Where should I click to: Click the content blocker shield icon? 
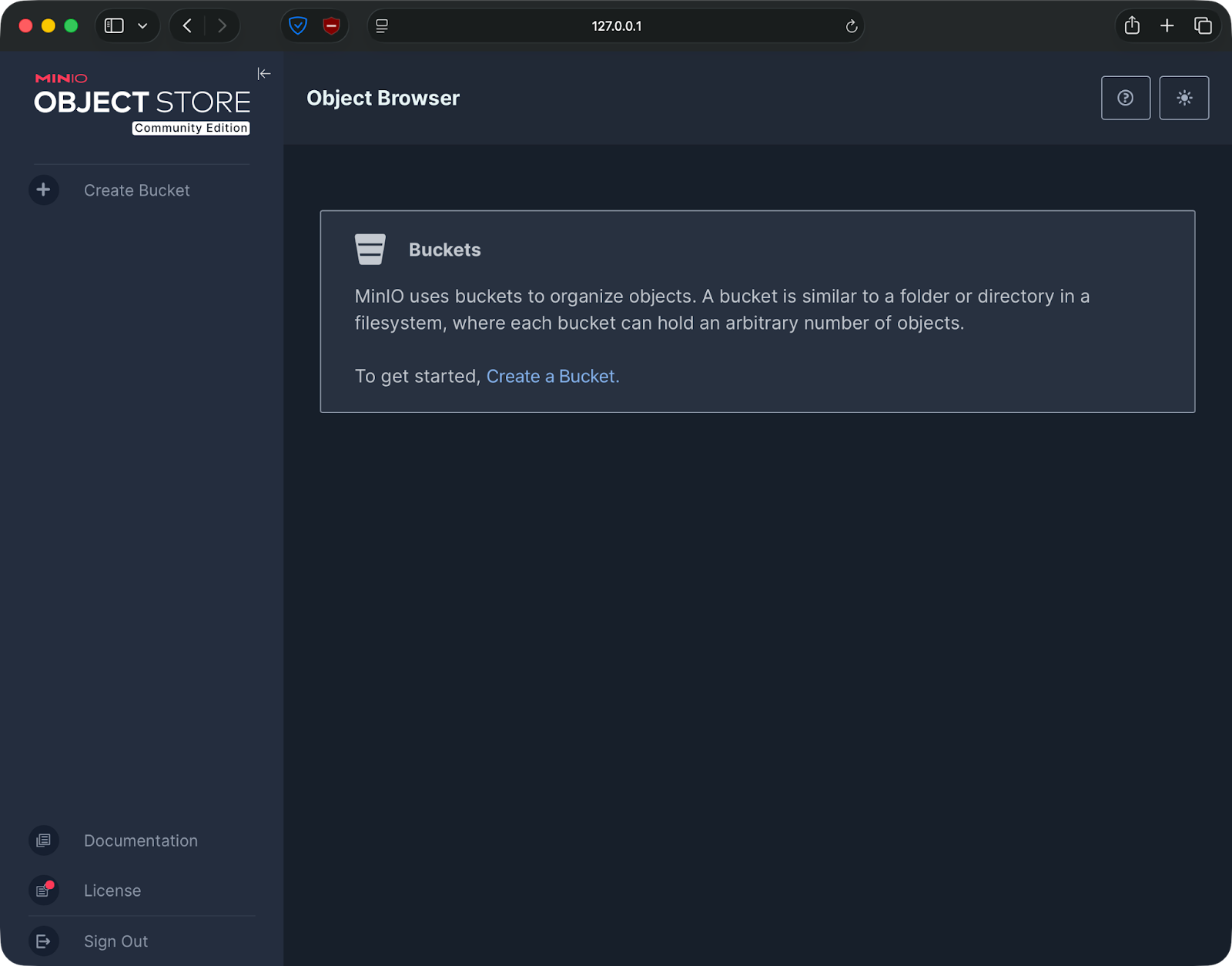click(x=330, y=25)
